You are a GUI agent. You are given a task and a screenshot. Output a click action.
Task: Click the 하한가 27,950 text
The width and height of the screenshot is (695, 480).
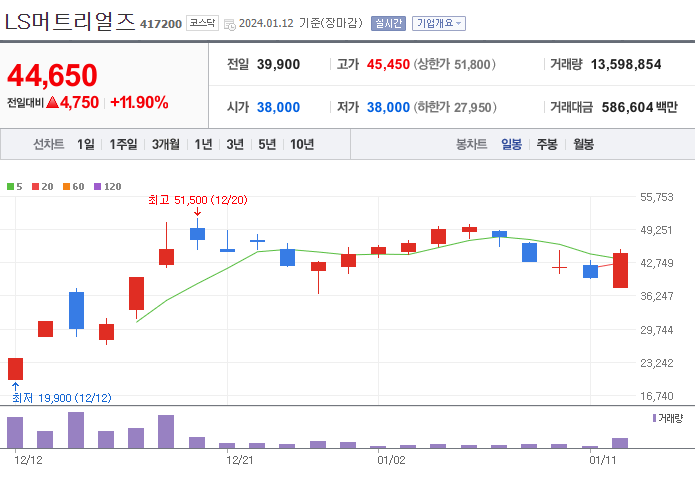pos(455,107)
